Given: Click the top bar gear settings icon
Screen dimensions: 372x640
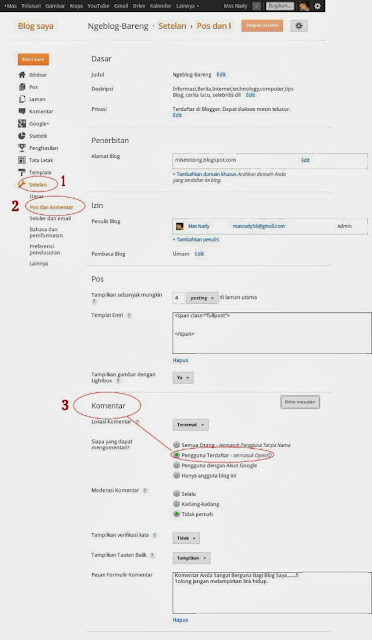Looking at the screenshot, I should pos(317,6).
